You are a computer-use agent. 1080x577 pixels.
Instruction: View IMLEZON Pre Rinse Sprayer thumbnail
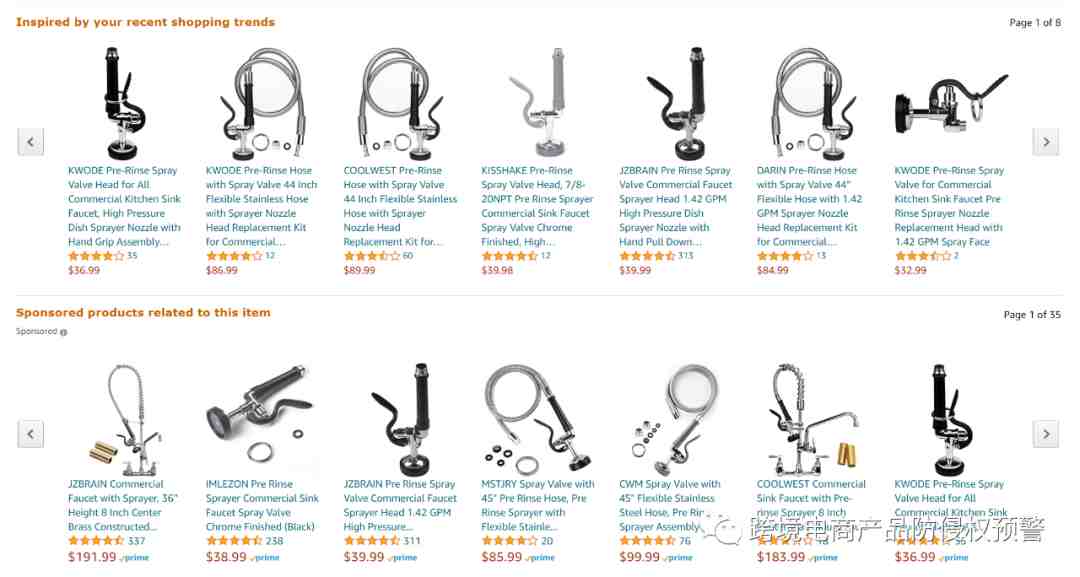262,419
